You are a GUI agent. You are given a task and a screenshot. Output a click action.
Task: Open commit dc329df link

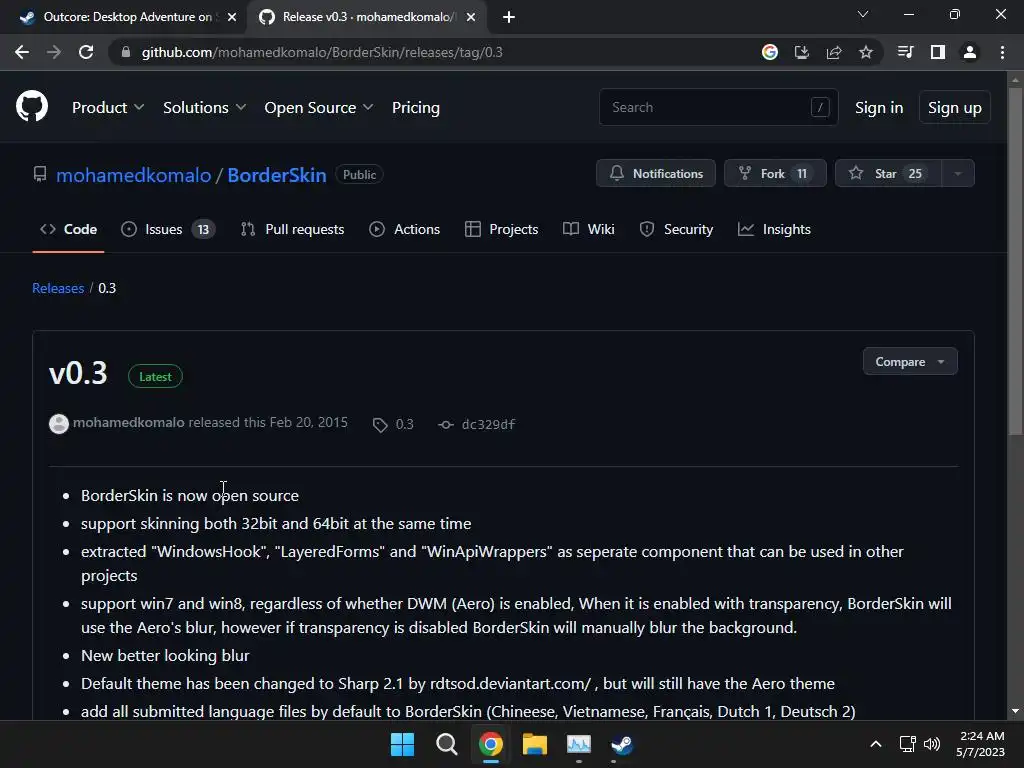(478, 424)
